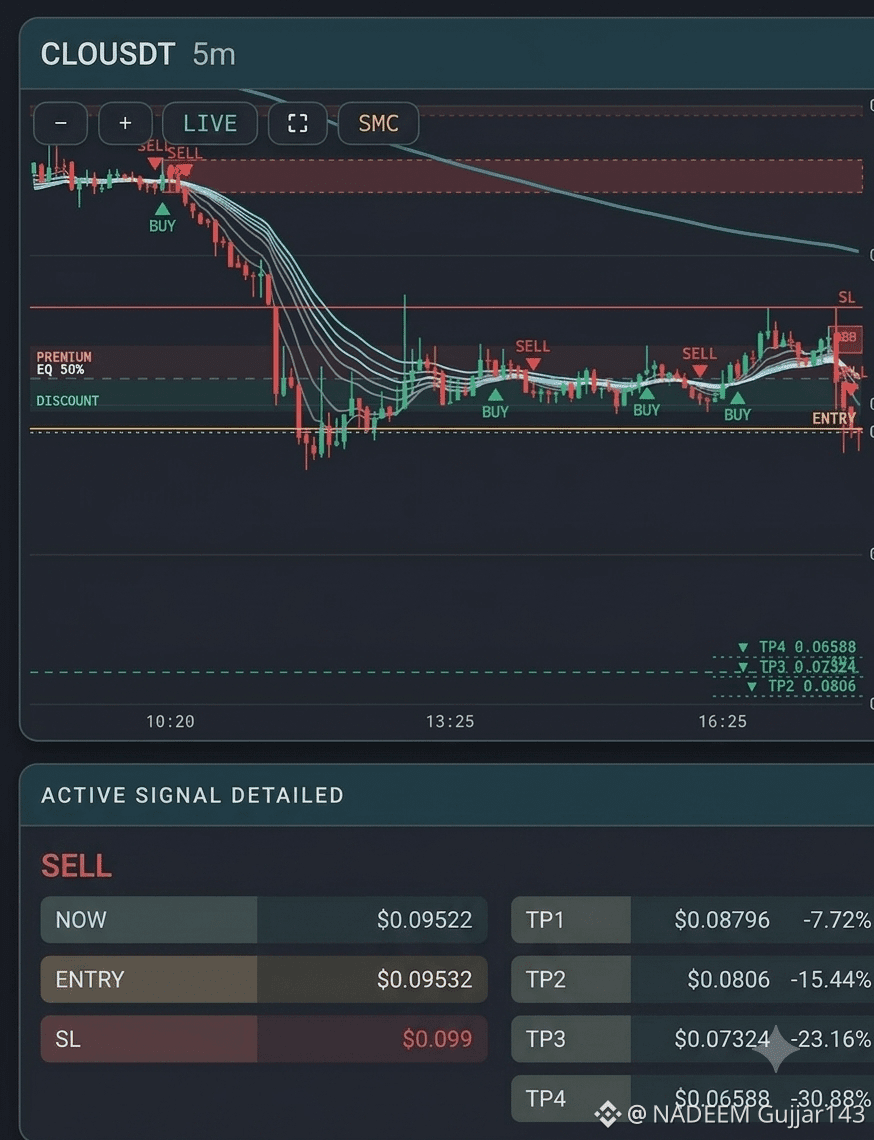The height and width of the screenshot is (1140, 874).
Task: Select the ENTRY price row
Action: (x=264, y=979)
